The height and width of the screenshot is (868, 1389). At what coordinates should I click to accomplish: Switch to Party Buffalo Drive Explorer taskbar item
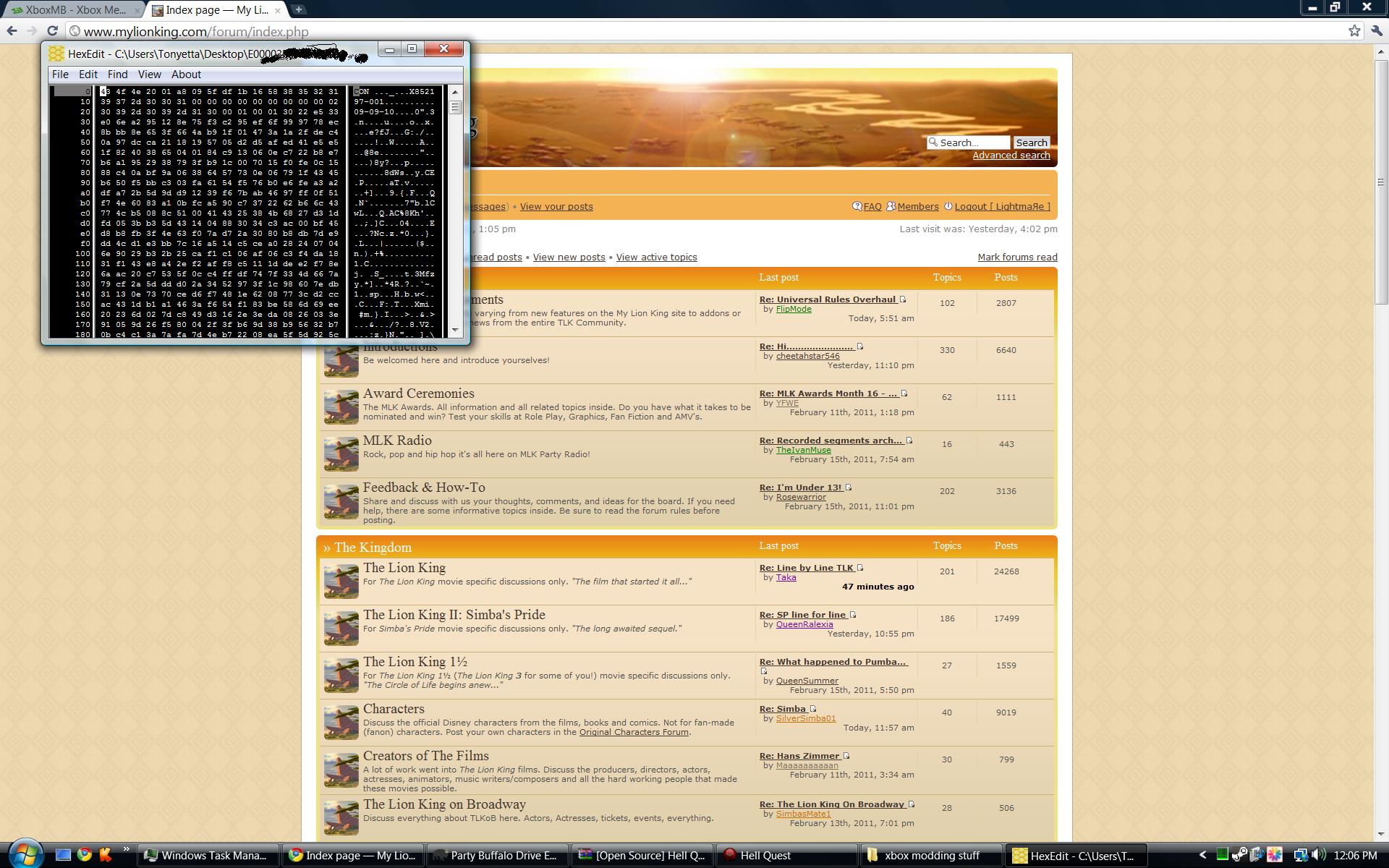pos(496,856)
